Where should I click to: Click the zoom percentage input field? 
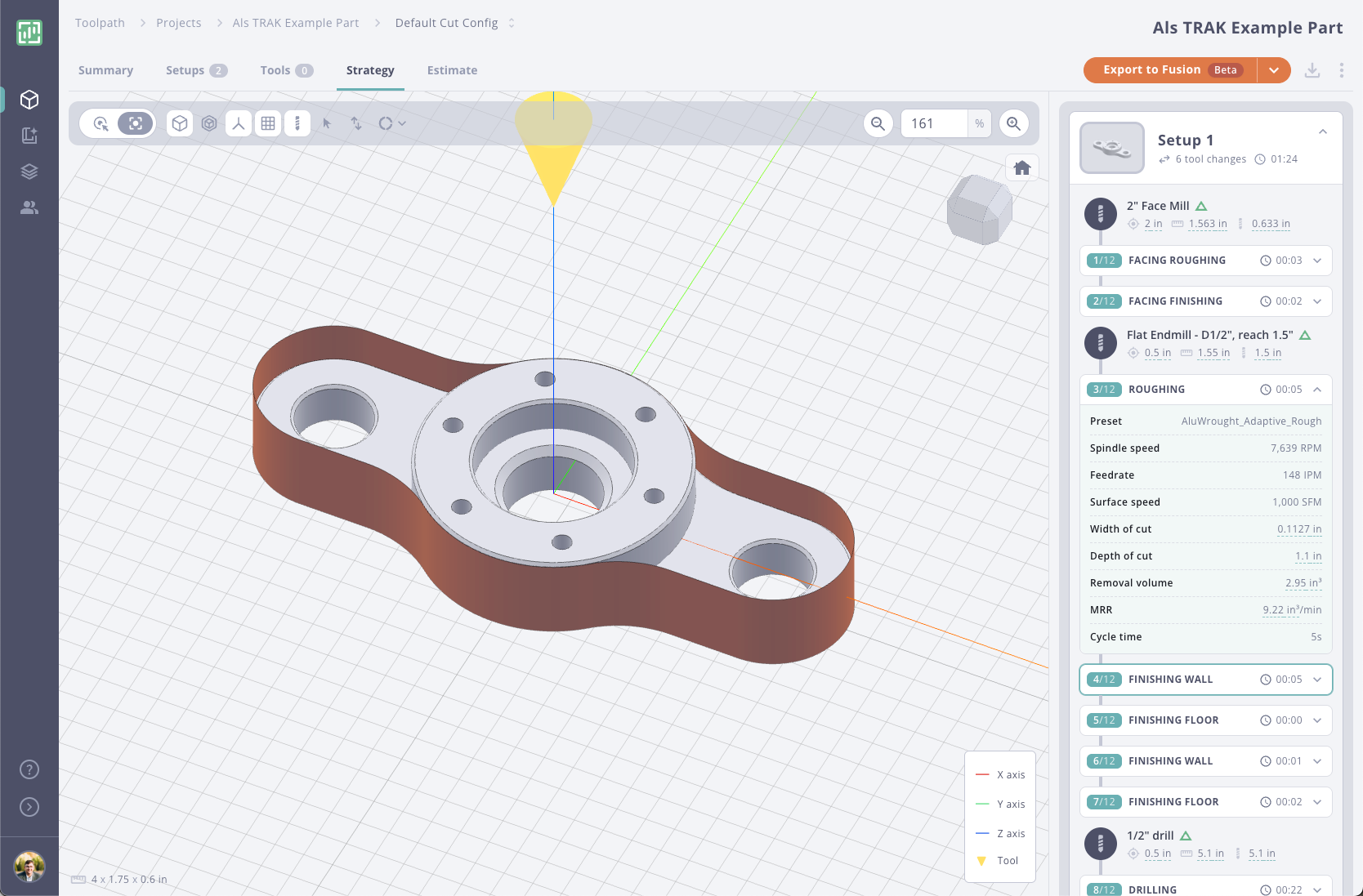pyautogui.click(x=934, y=123)
